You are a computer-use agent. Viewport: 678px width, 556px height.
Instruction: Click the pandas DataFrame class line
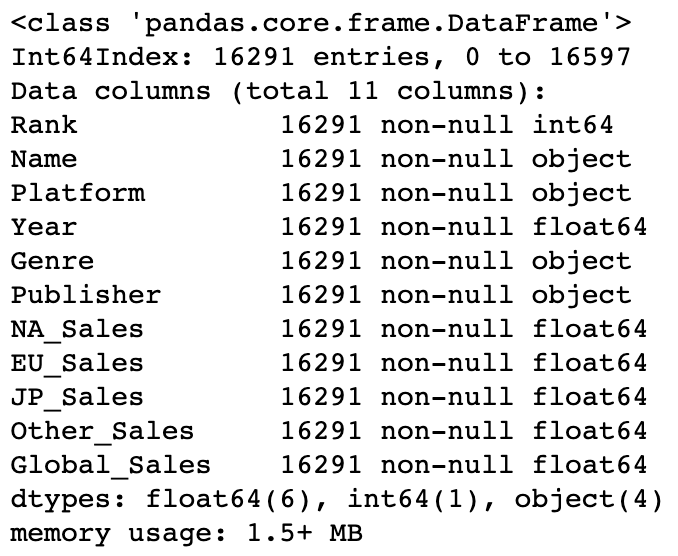[321, 23]
